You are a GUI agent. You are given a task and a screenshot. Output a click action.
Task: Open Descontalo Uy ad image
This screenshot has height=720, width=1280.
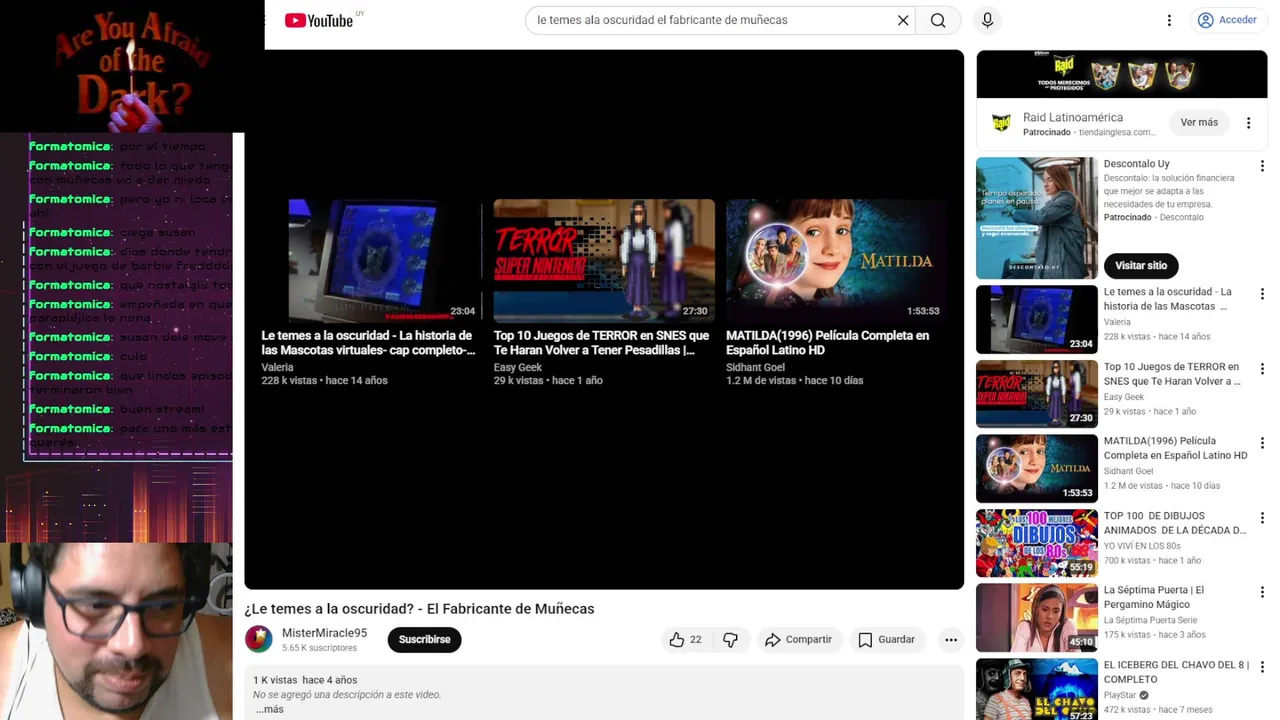(x=1036, y=218)
